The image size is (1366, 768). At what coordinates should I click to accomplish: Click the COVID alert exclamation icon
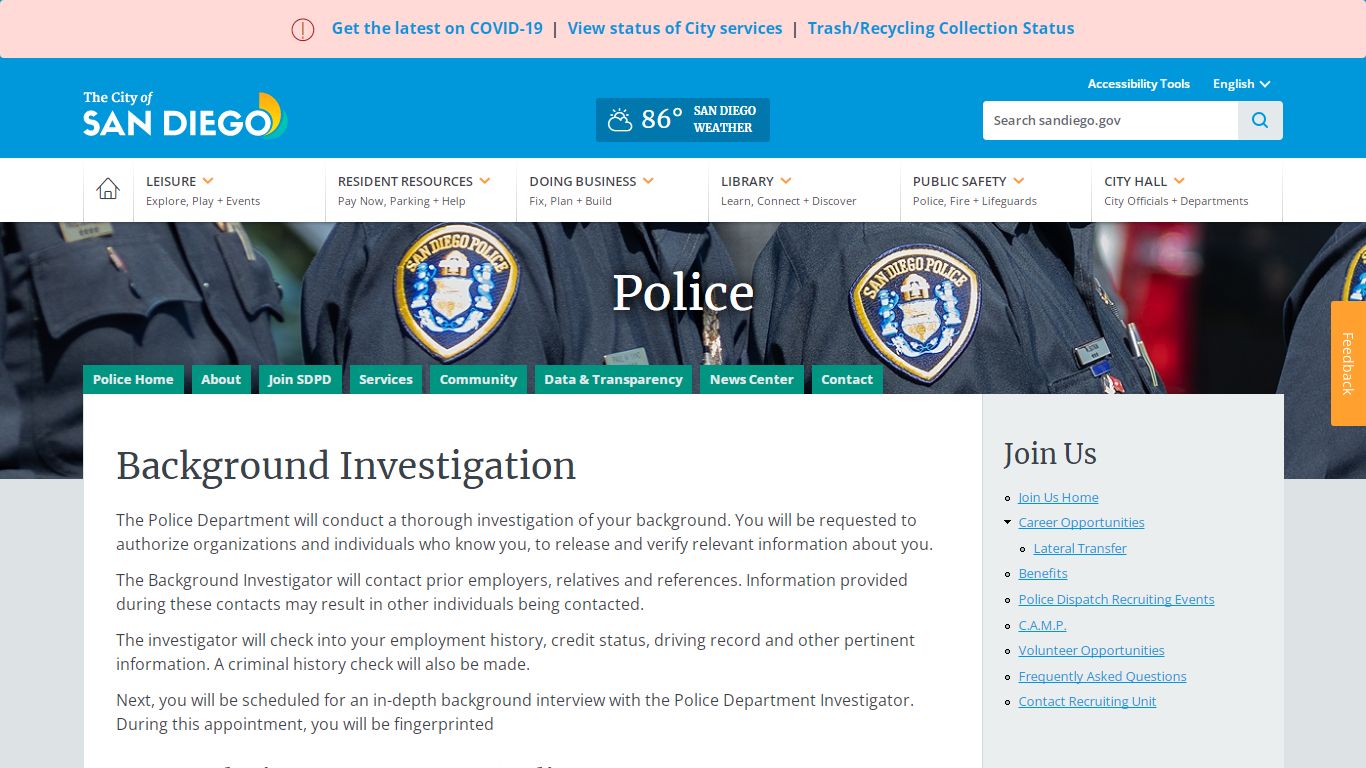(x=303, y=30)
